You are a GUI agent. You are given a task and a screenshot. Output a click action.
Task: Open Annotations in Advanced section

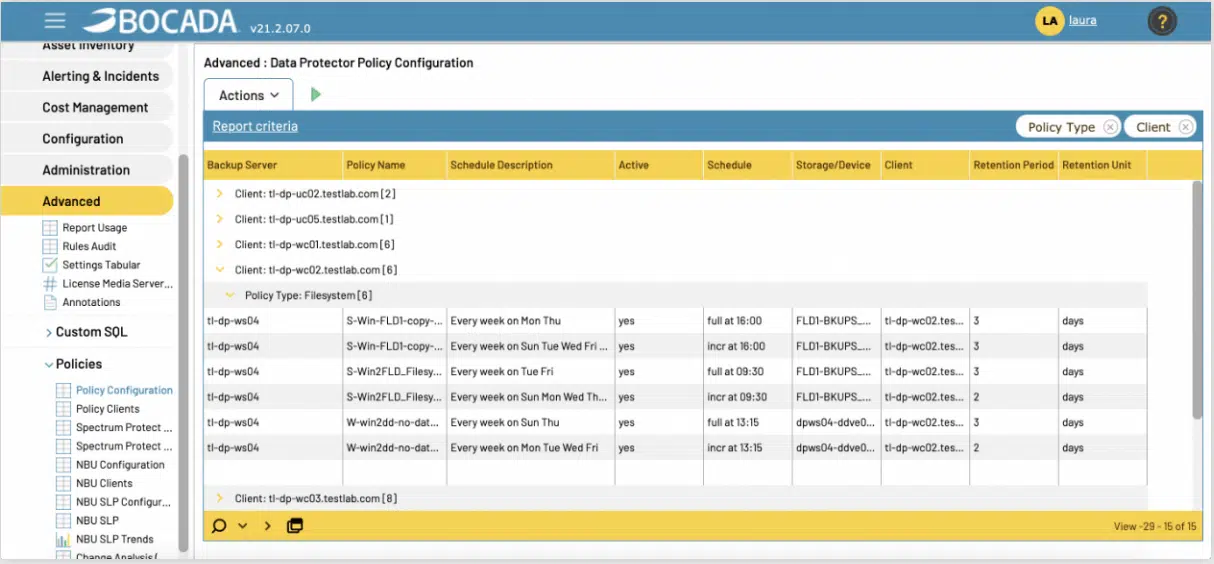tap(91, 302)
